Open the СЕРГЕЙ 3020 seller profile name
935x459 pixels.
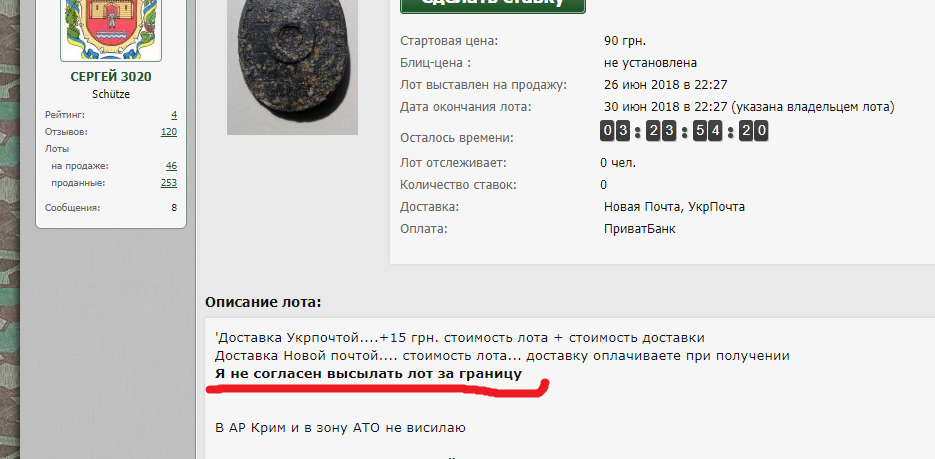point(111,77)
